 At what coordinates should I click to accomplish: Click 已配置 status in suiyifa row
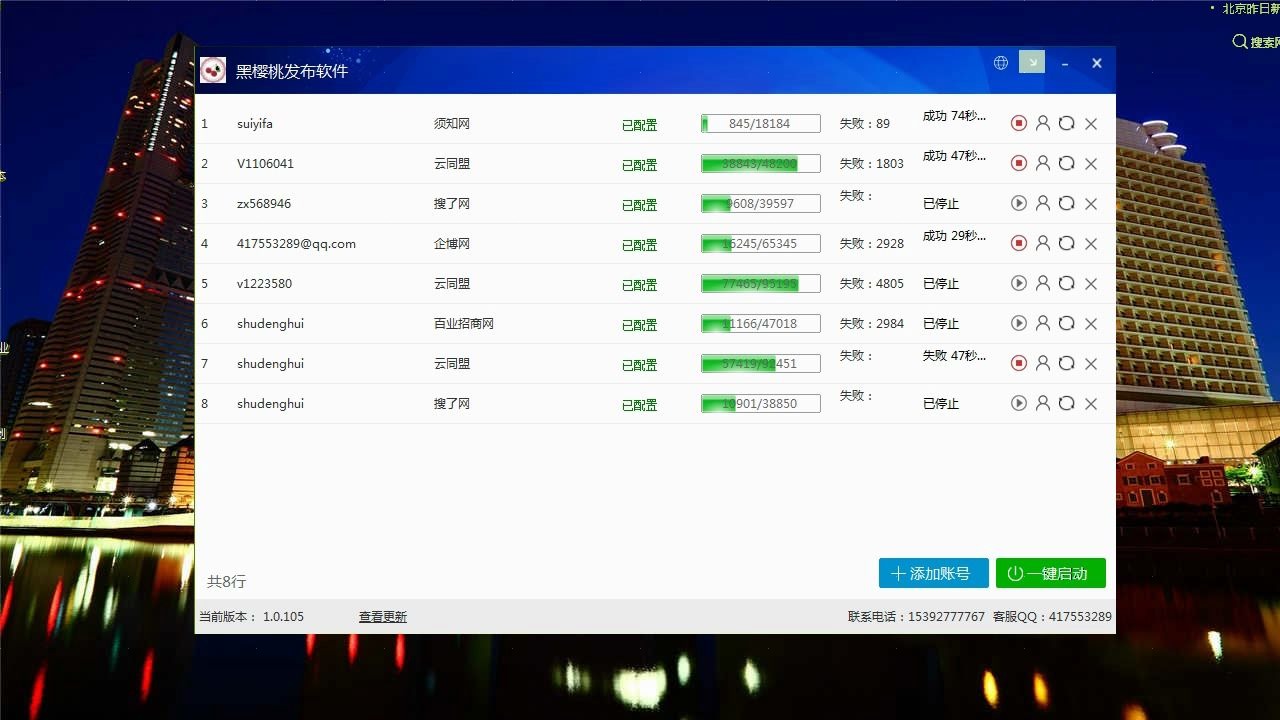point(640,125)
